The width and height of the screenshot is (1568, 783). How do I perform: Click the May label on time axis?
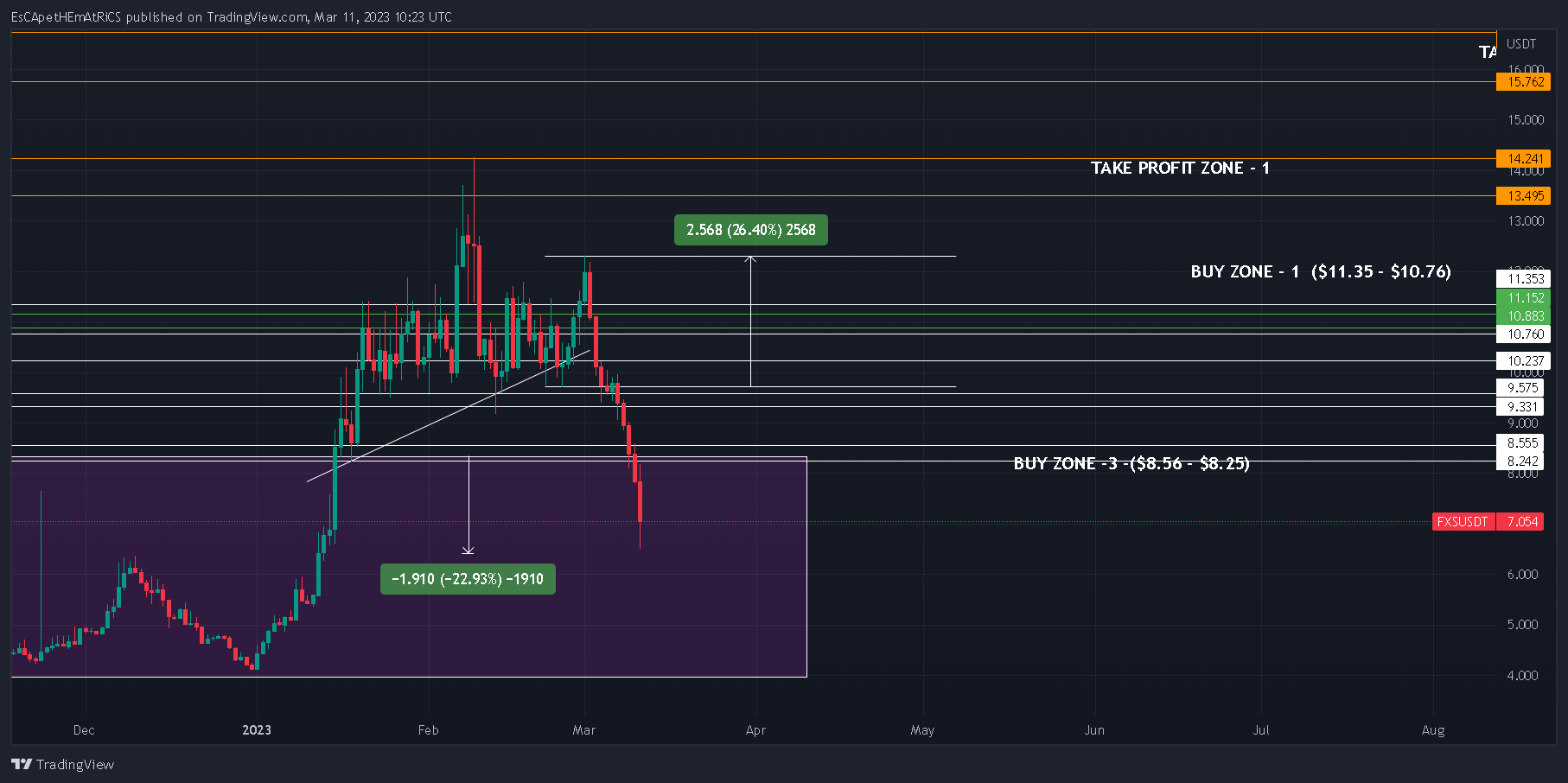[922, 730]
